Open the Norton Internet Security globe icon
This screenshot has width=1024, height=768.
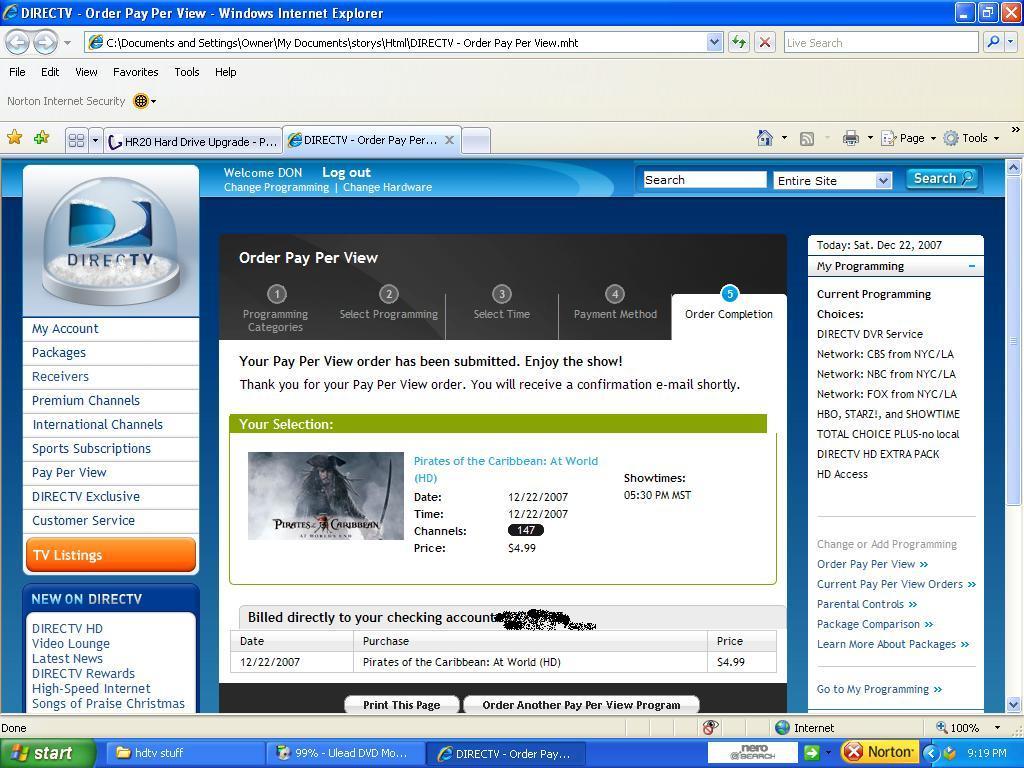140,101
